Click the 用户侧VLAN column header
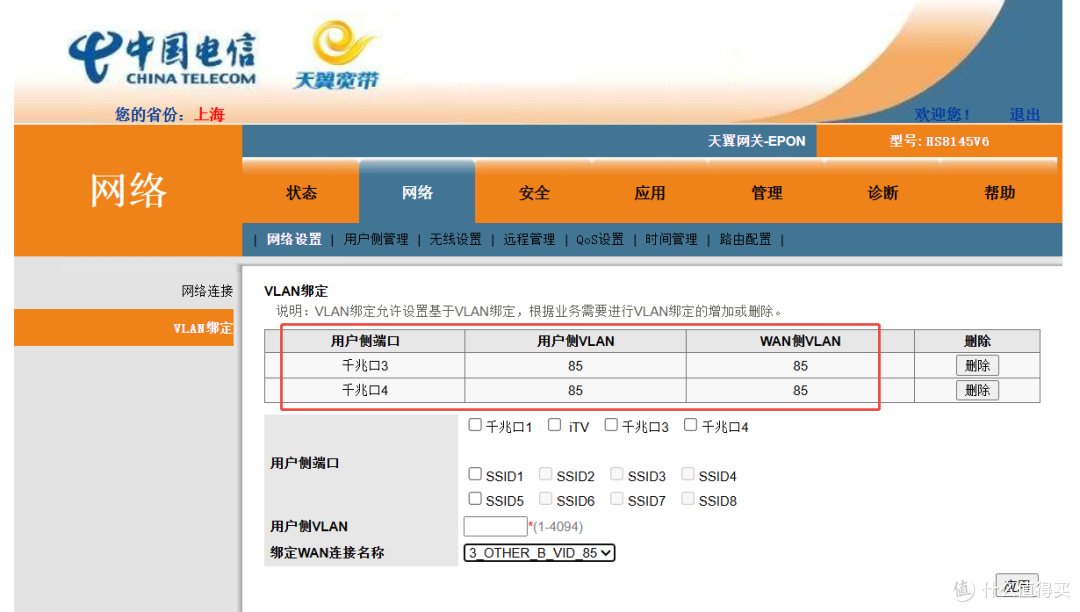 pos(576,341)
